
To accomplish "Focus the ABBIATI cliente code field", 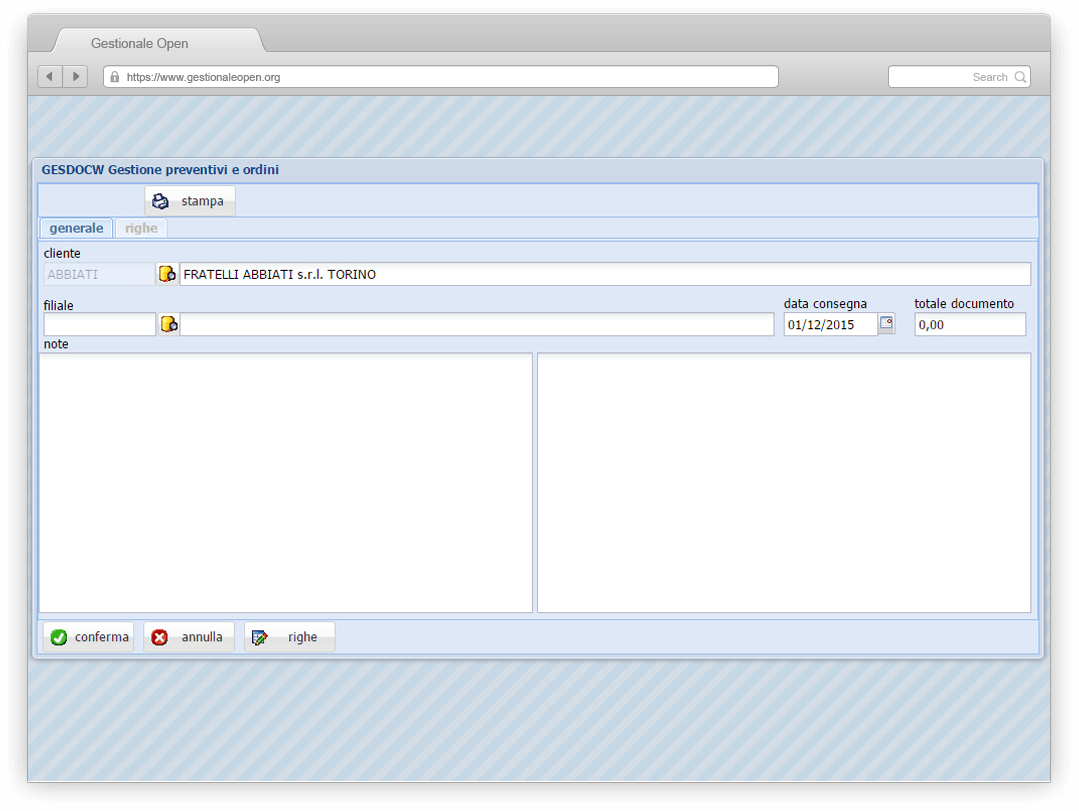I will coord(100,274).
